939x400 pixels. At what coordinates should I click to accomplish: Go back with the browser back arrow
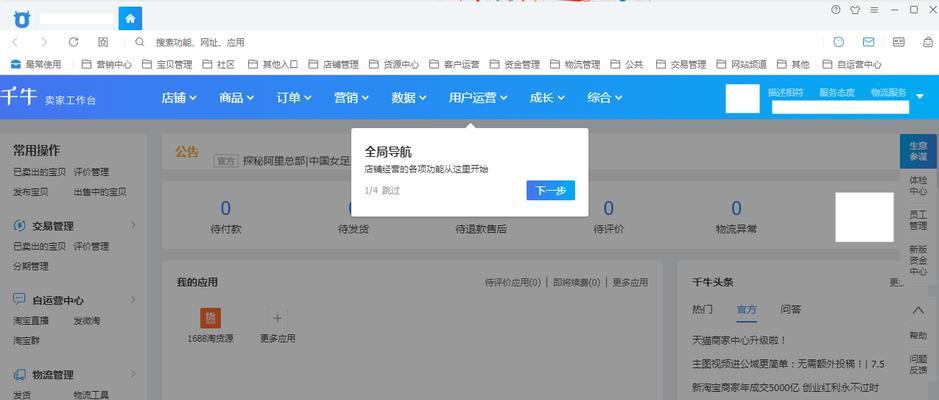click(x=15, y=42)
